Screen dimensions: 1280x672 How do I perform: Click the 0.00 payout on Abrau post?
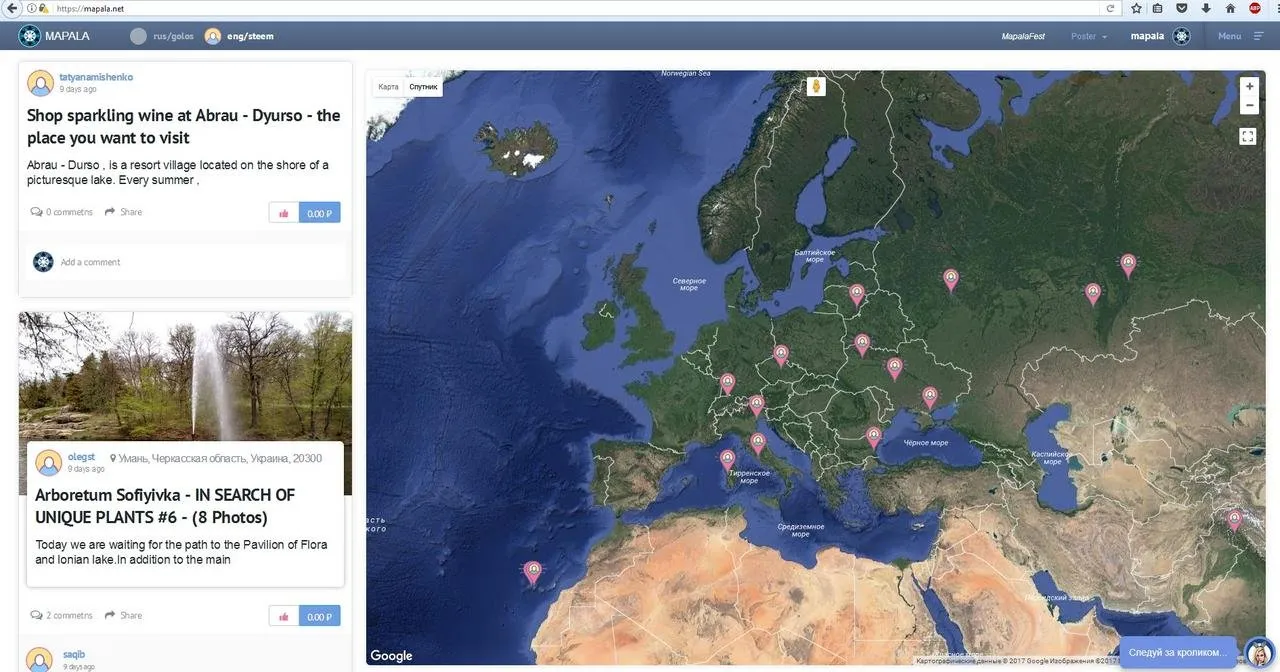[320, 212]
